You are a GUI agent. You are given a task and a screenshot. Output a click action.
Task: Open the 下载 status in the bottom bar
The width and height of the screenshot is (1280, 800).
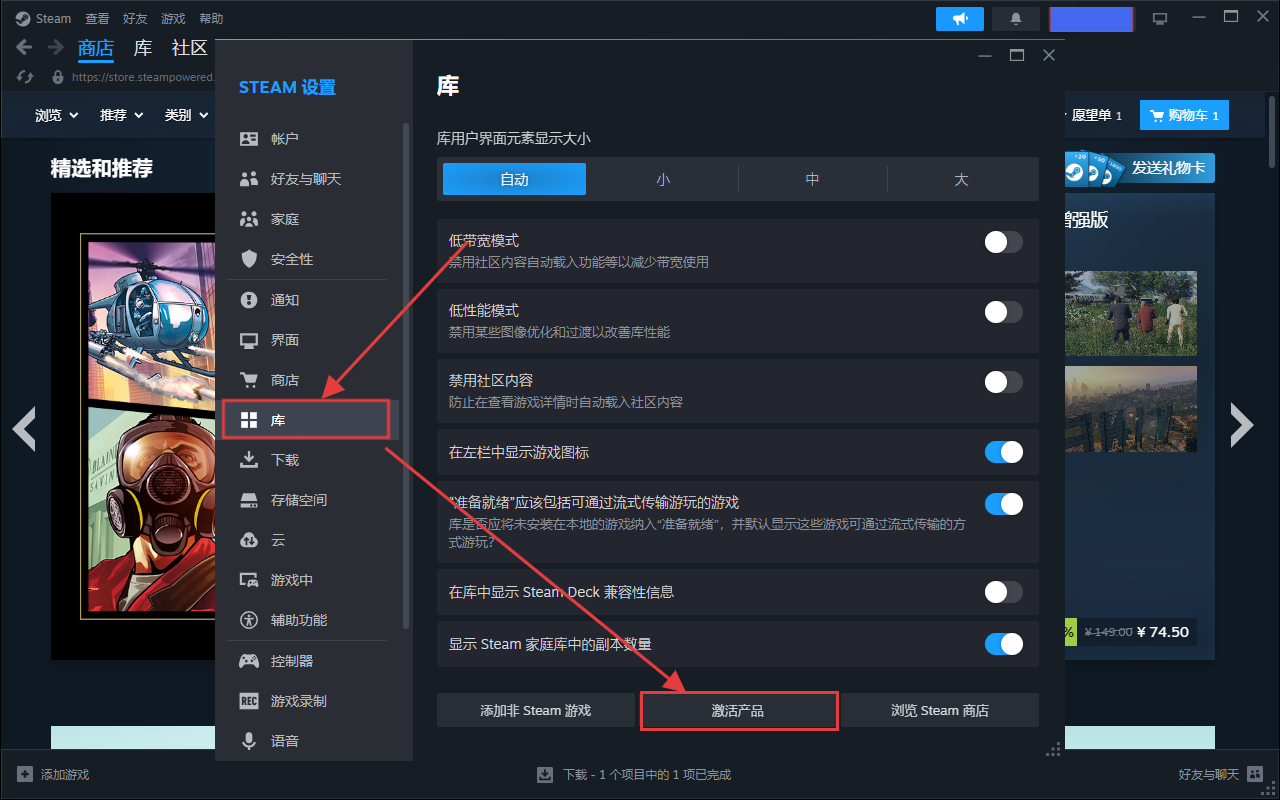634,774
